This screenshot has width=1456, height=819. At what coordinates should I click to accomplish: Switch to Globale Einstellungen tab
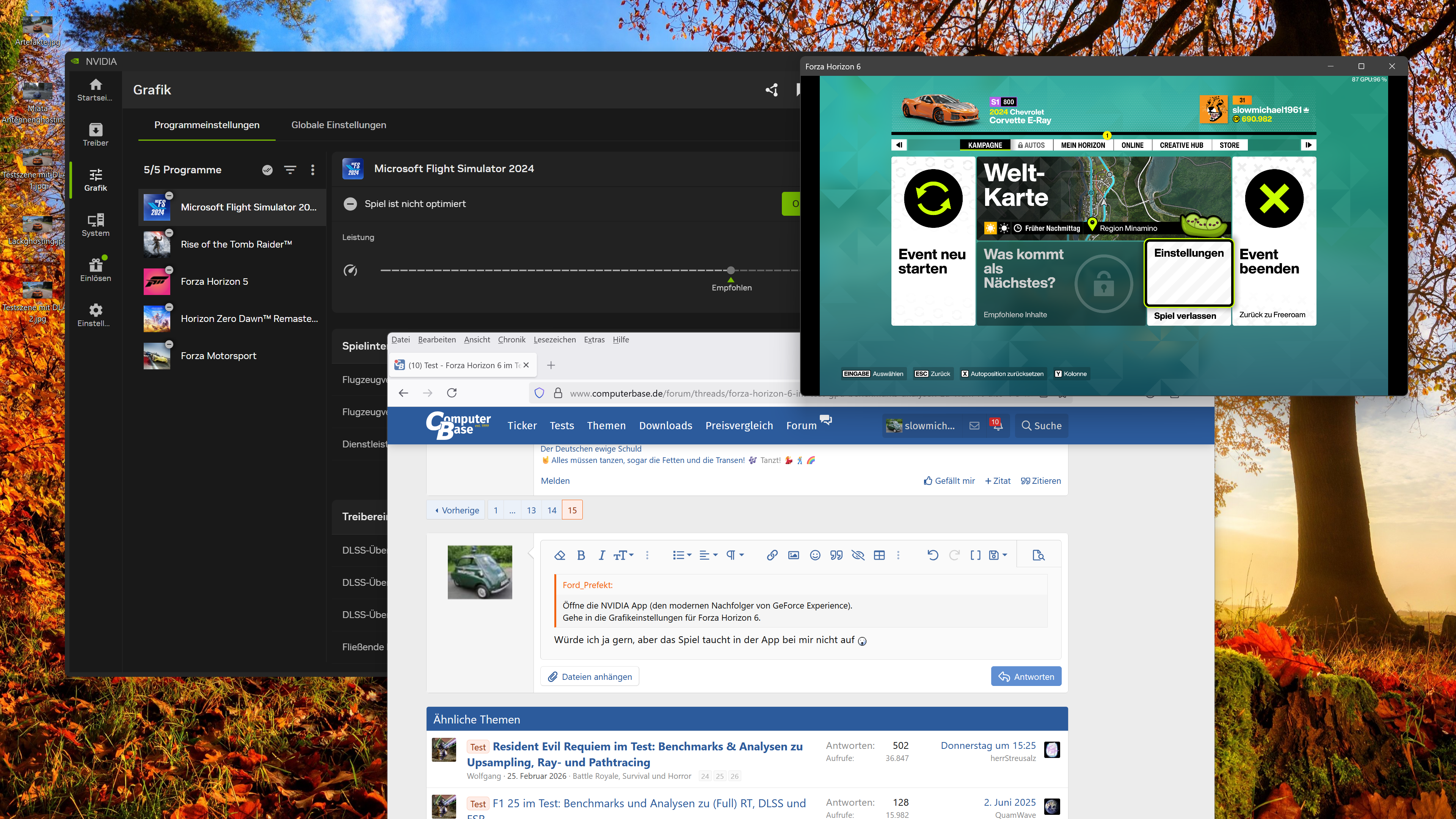click(339, 125)
